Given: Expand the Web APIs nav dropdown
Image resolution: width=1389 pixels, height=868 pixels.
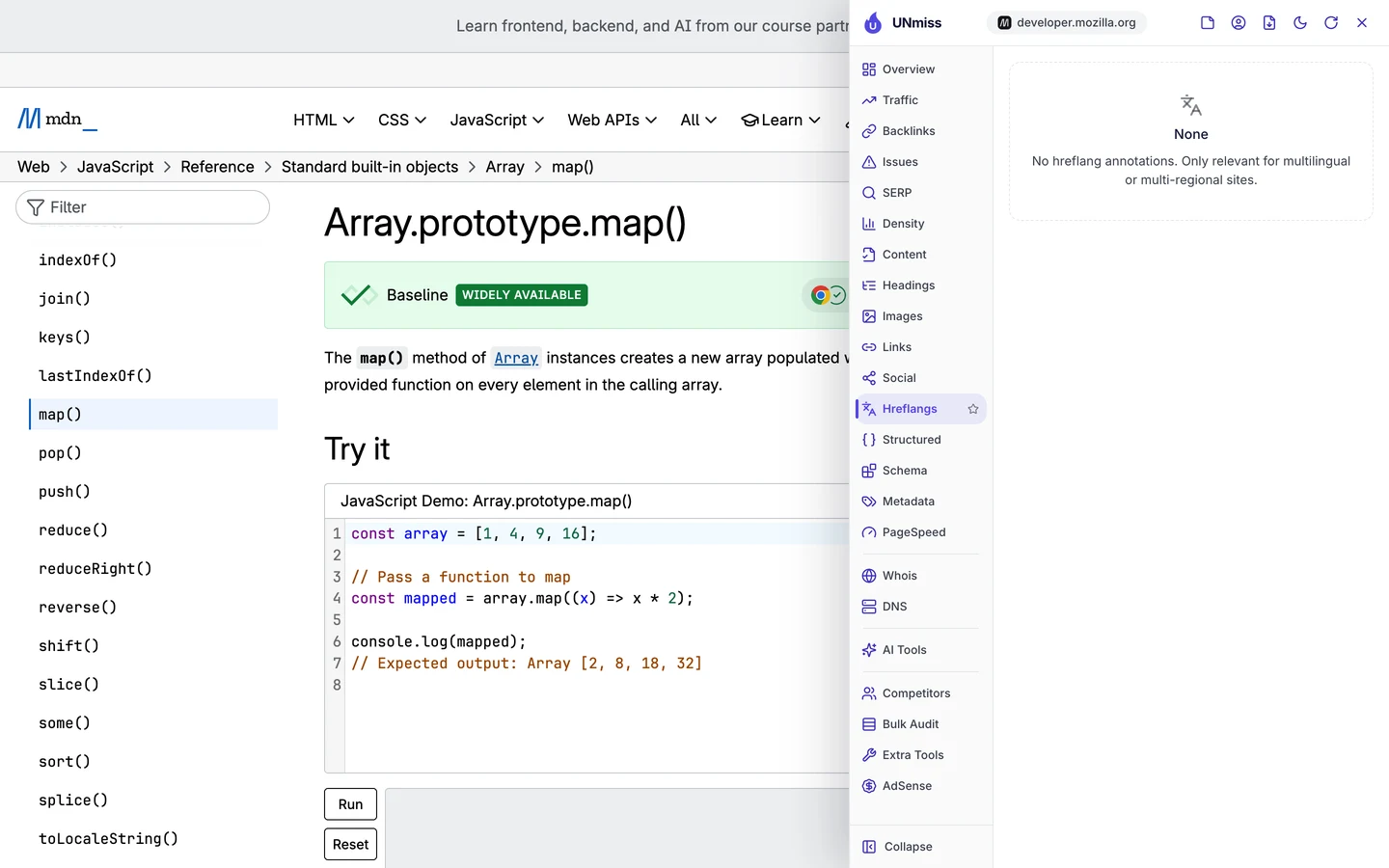Looking at the screenshot, I should (x=613, y=120).
